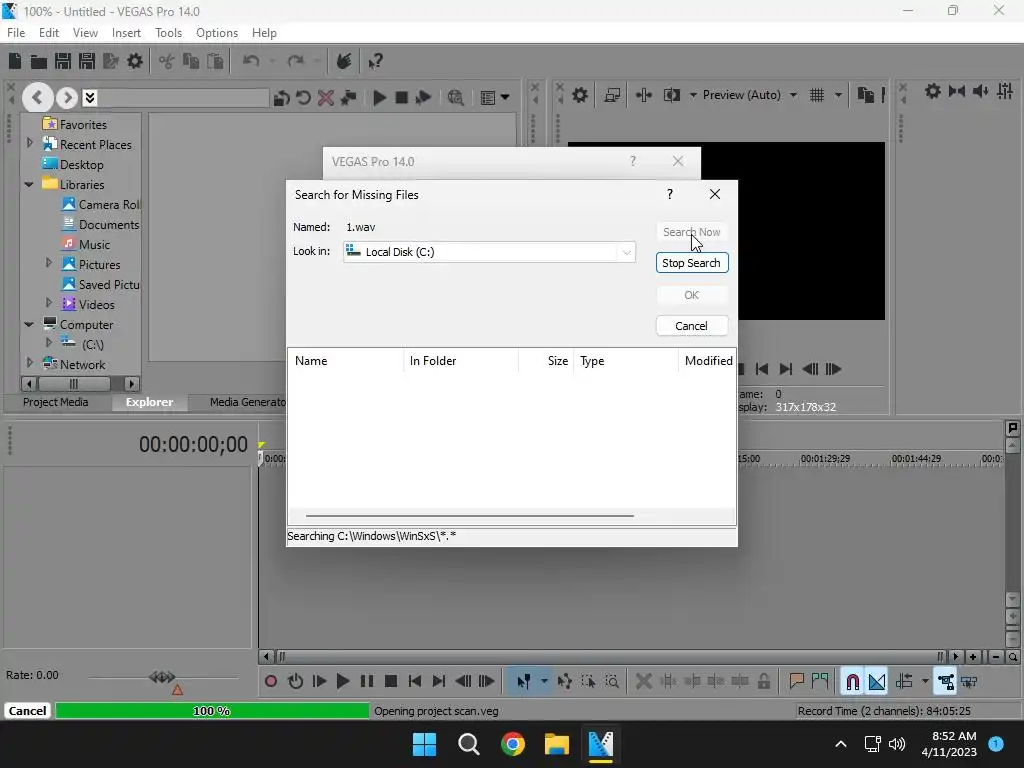Open Explorer address history double-chevron dropdown
Image resolution: width=1024 pixels, height=768 pixels.
coord(90,98)
